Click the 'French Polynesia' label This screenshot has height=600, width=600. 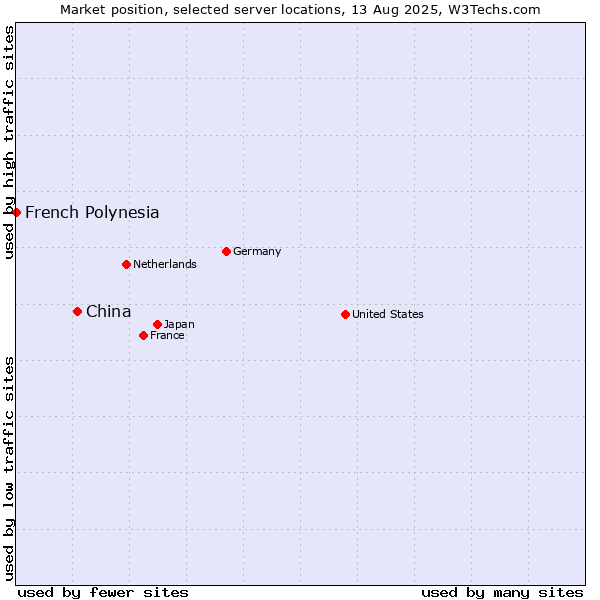point(92,213)
